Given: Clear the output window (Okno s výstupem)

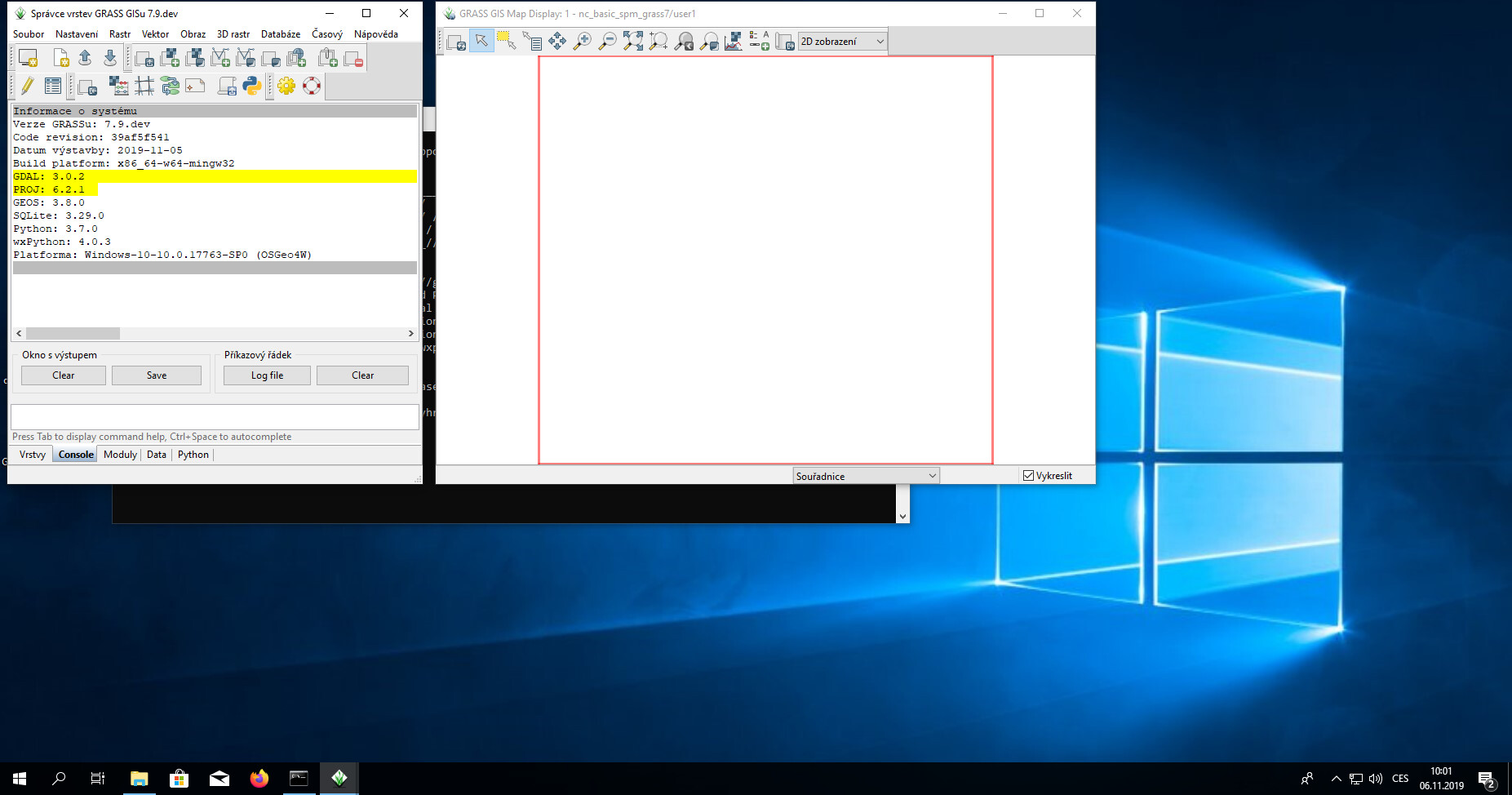Looking at the screenshot, I should pos(64,375).
